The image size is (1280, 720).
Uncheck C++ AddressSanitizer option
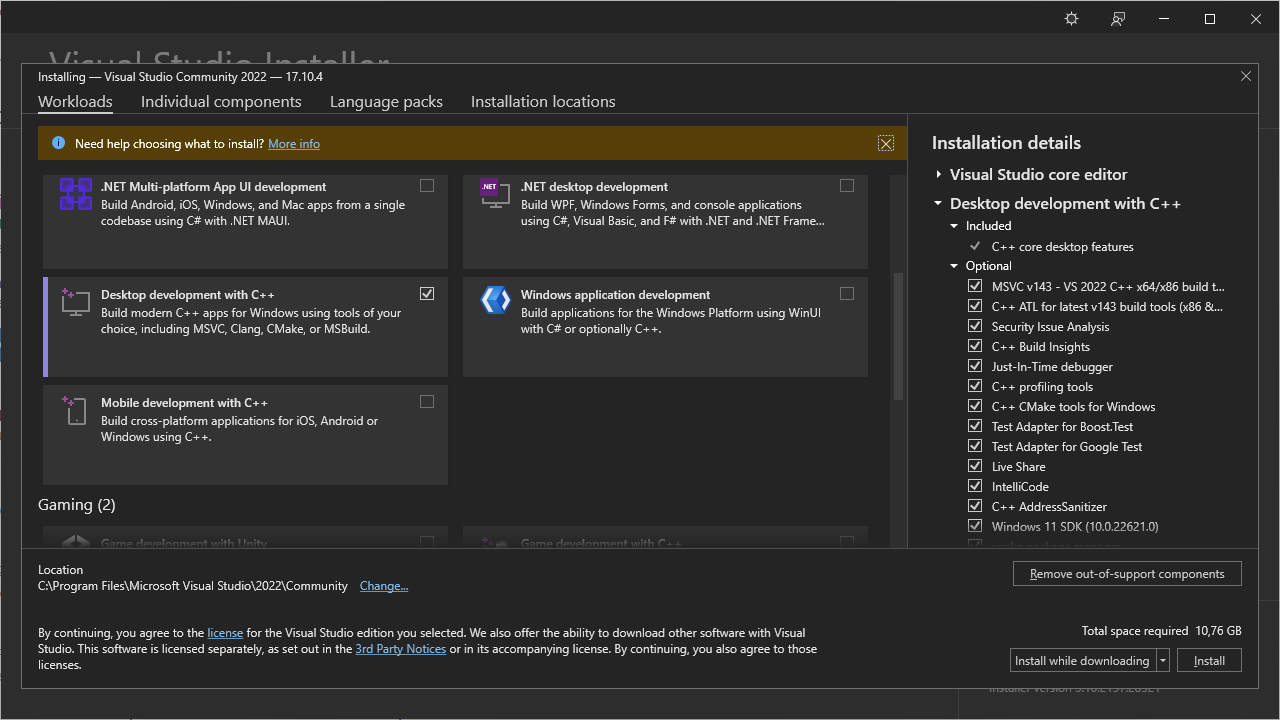coord(975,506)
